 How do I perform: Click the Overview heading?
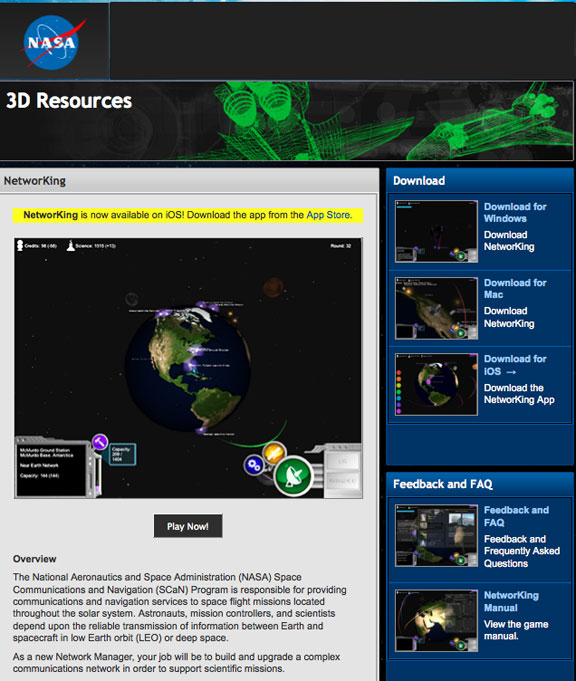click(x=34, y=559)
